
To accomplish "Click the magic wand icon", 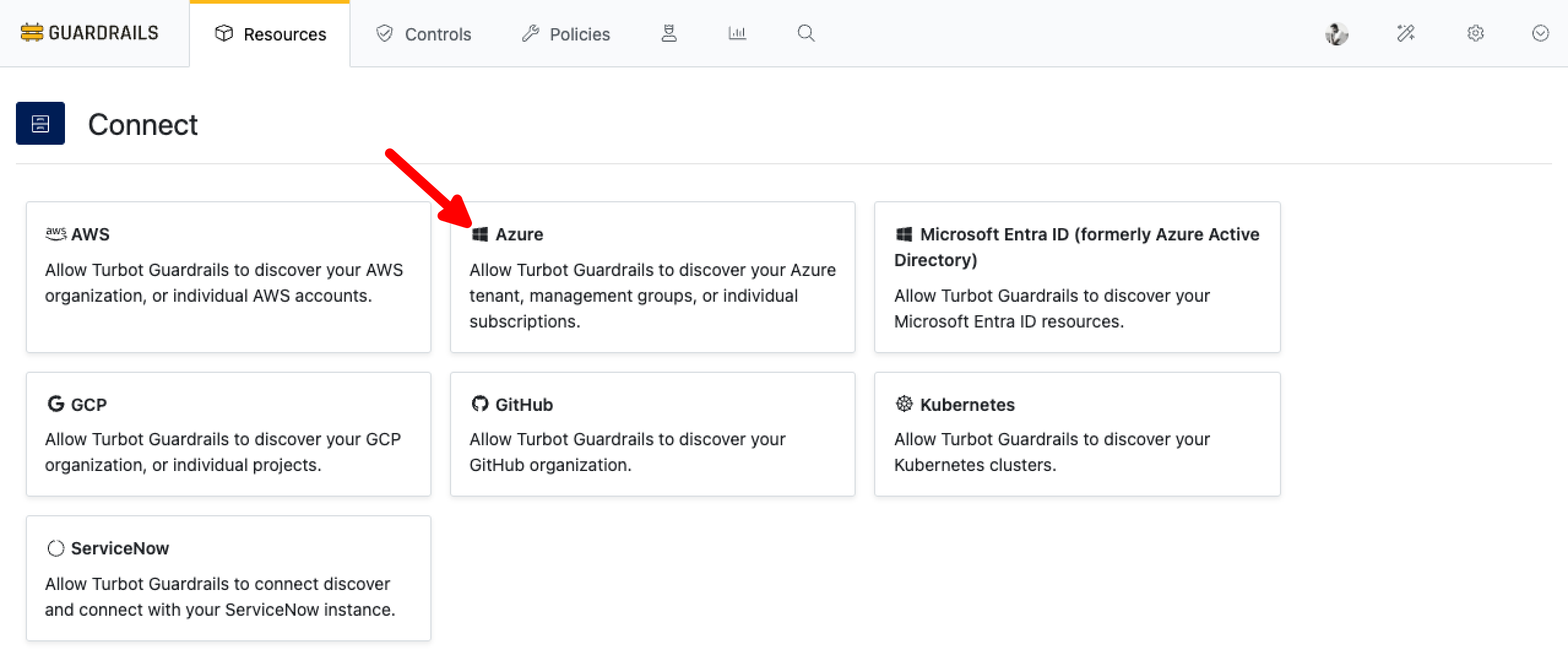I will [x=1406, y=33].
